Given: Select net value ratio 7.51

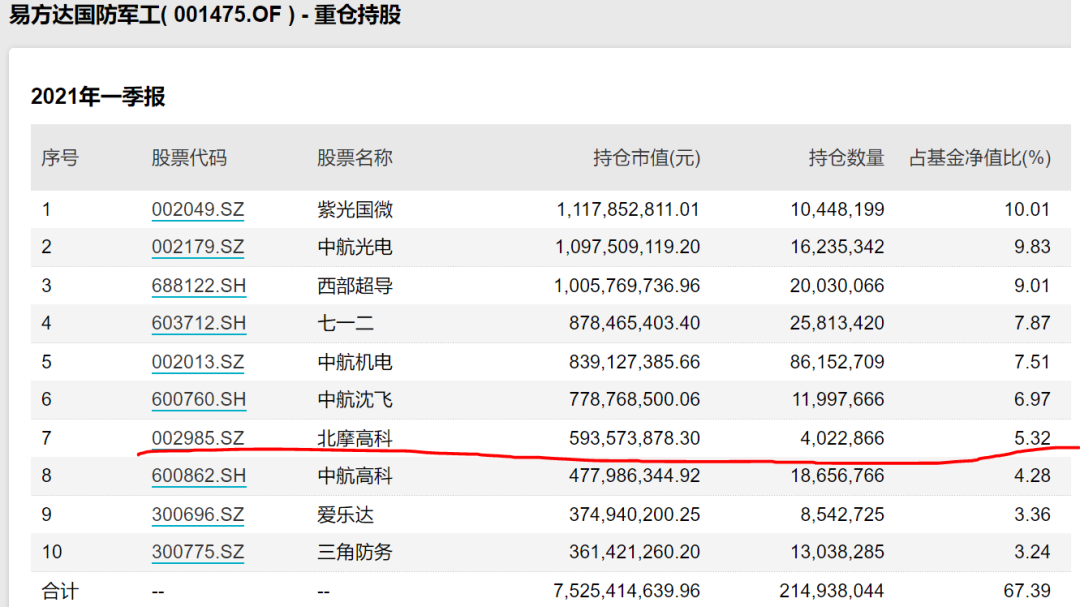Looking at the screenshot, I should 1032,362.
